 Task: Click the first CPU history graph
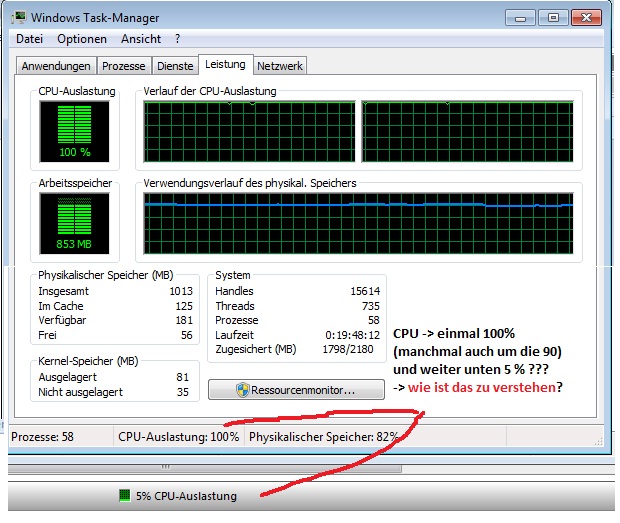(x=249, y=131)
